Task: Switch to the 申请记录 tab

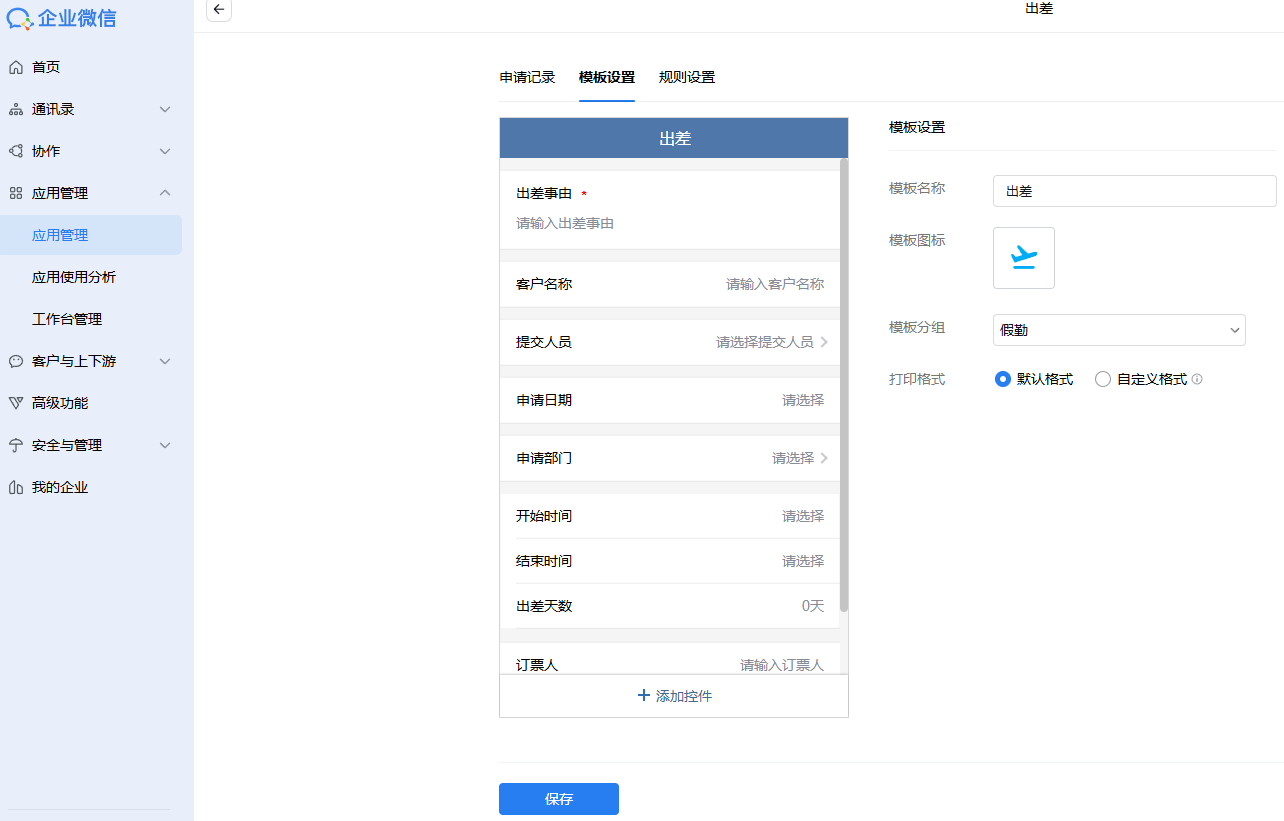Action: (527, 77)
